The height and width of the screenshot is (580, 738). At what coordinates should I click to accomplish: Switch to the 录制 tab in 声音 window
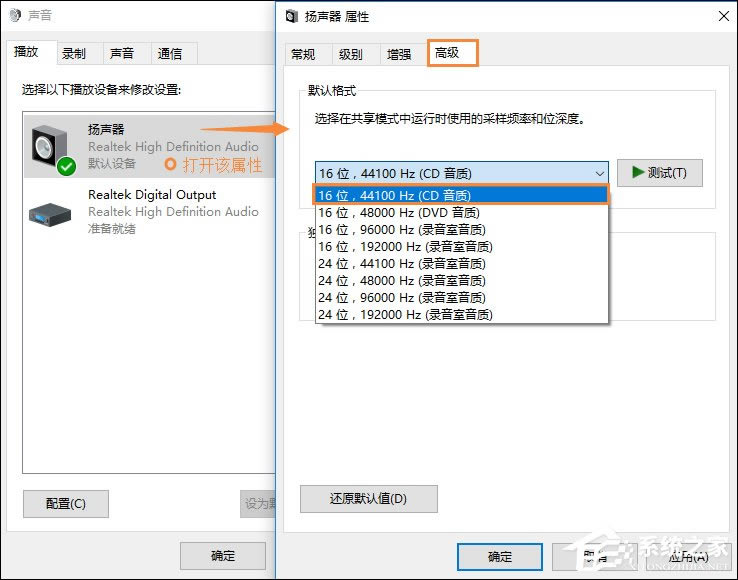[79, 54]
